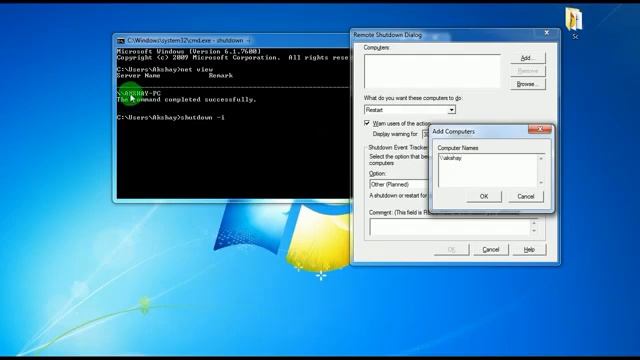Close the Remote Shutdown Dialog window
The image size is (640, 360).
point(547,33)
